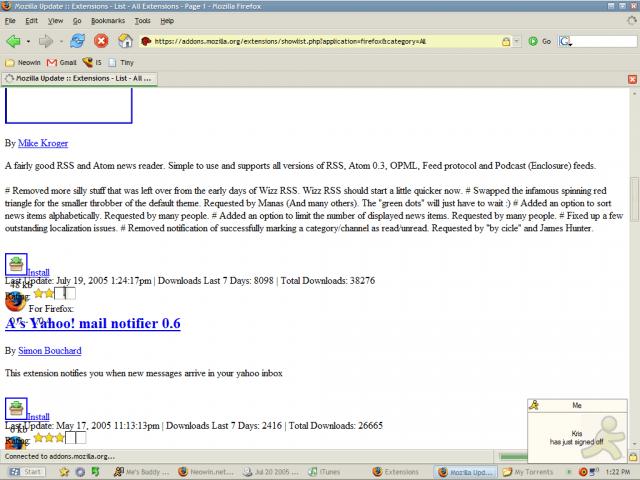Click the vertical scrollbar thumb
Screen dimensions: 640x480
(634, 199)
